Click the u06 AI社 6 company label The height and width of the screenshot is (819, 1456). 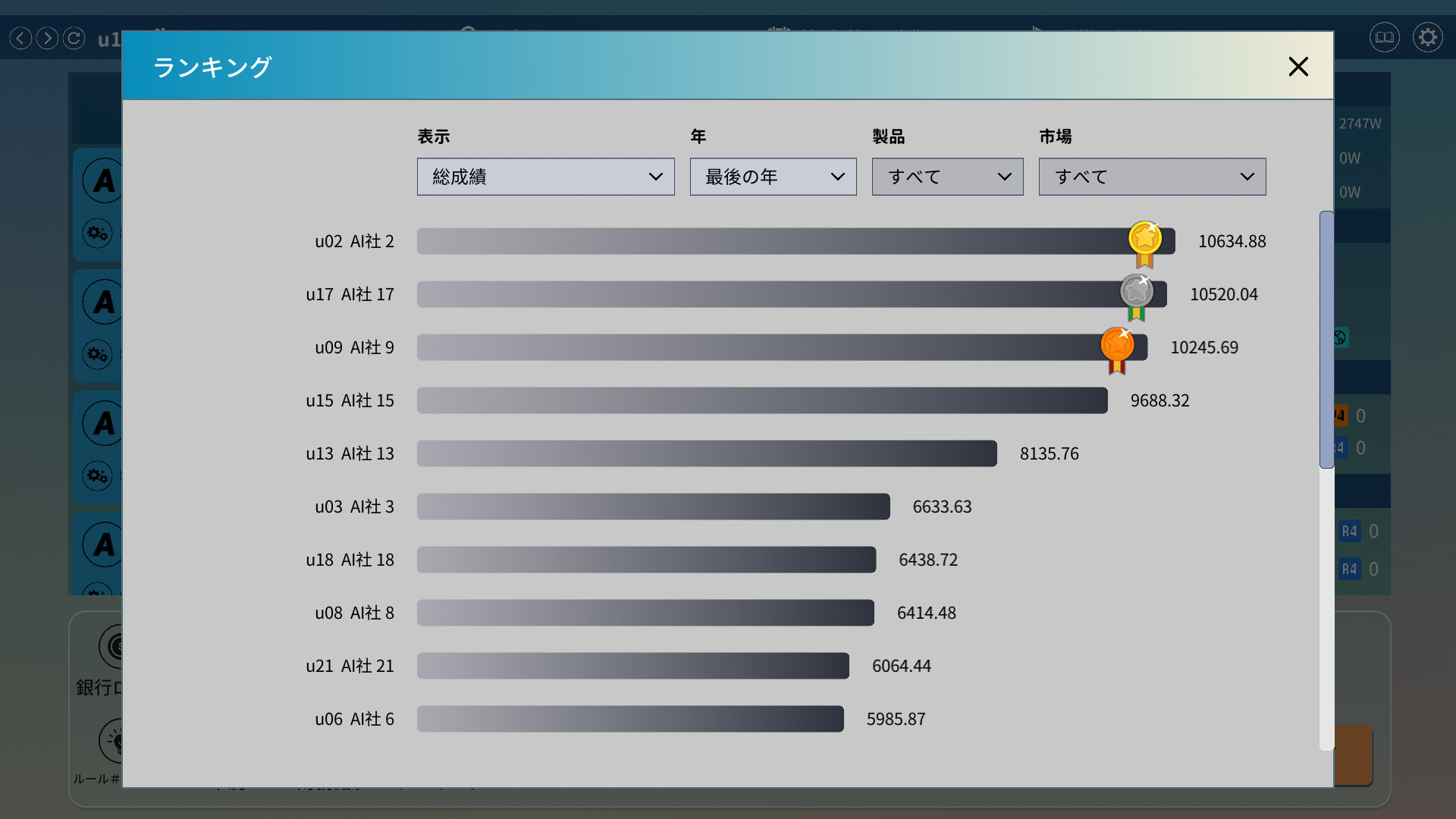[354, 719]
